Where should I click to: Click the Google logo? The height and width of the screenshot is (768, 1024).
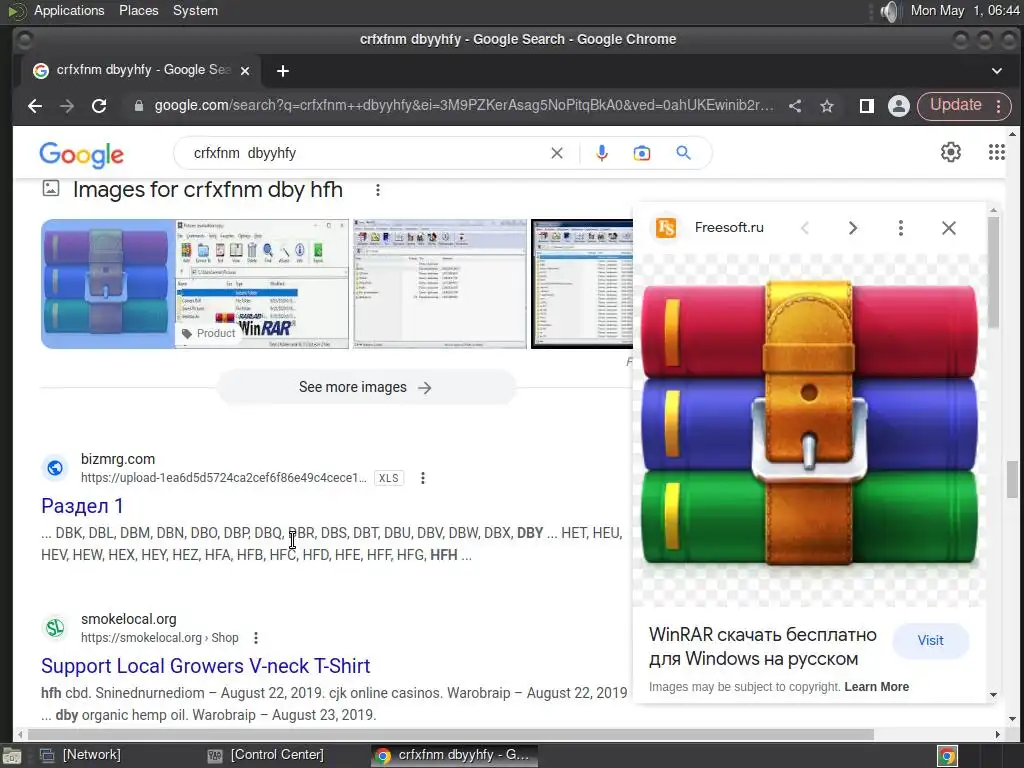point(82,155)
